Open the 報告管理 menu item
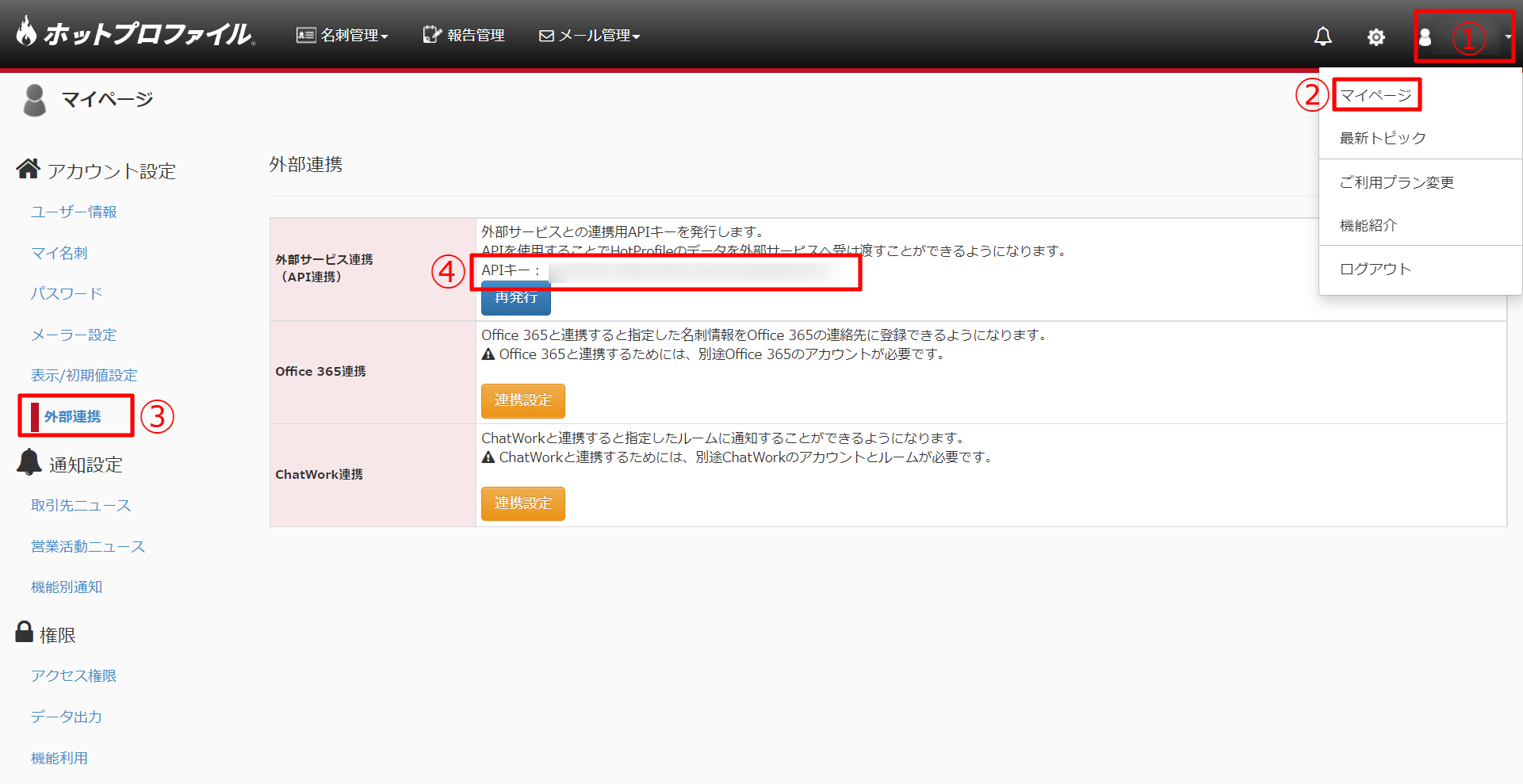1523x784 pixels. tap(464, 35)
